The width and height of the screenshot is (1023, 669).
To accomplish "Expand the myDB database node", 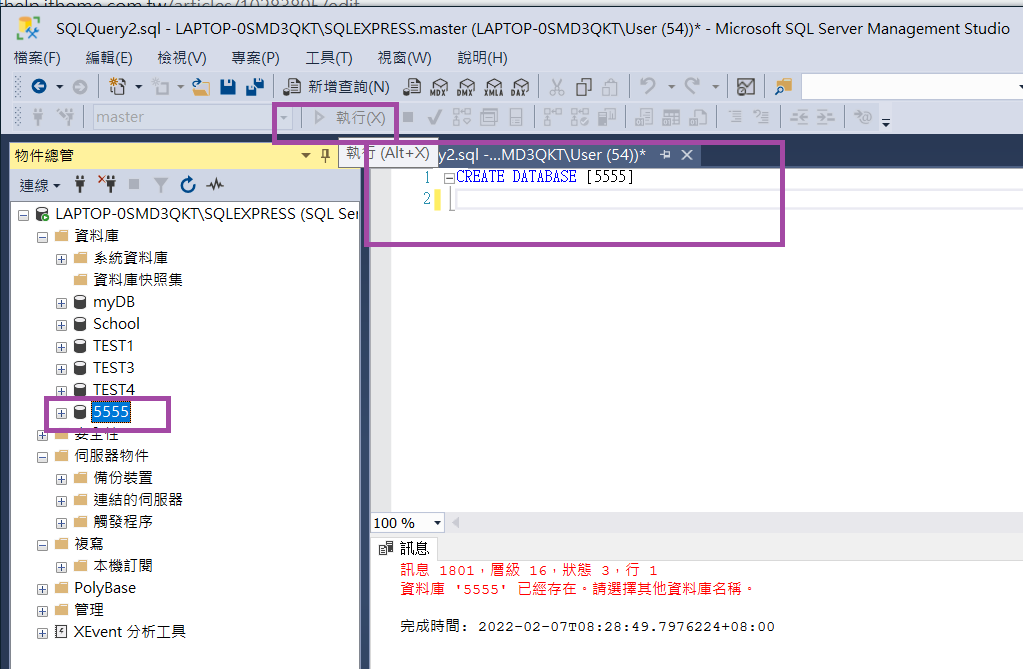I will [61, 303].
